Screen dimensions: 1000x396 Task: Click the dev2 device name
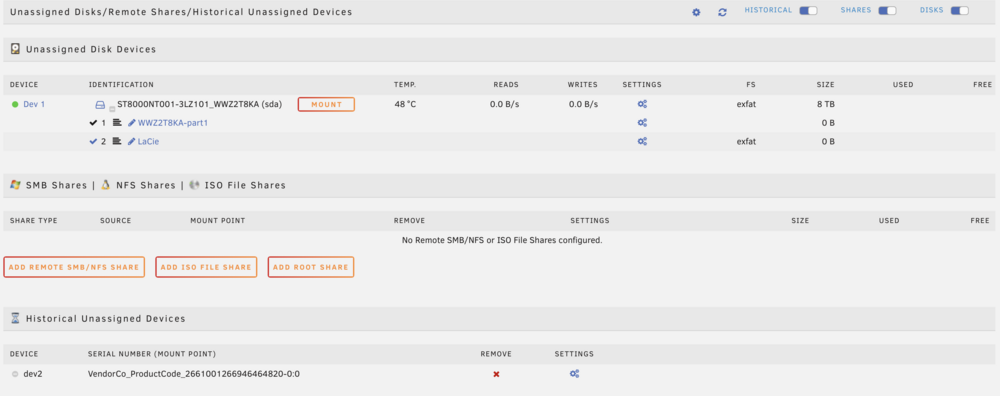pos(33,374)
